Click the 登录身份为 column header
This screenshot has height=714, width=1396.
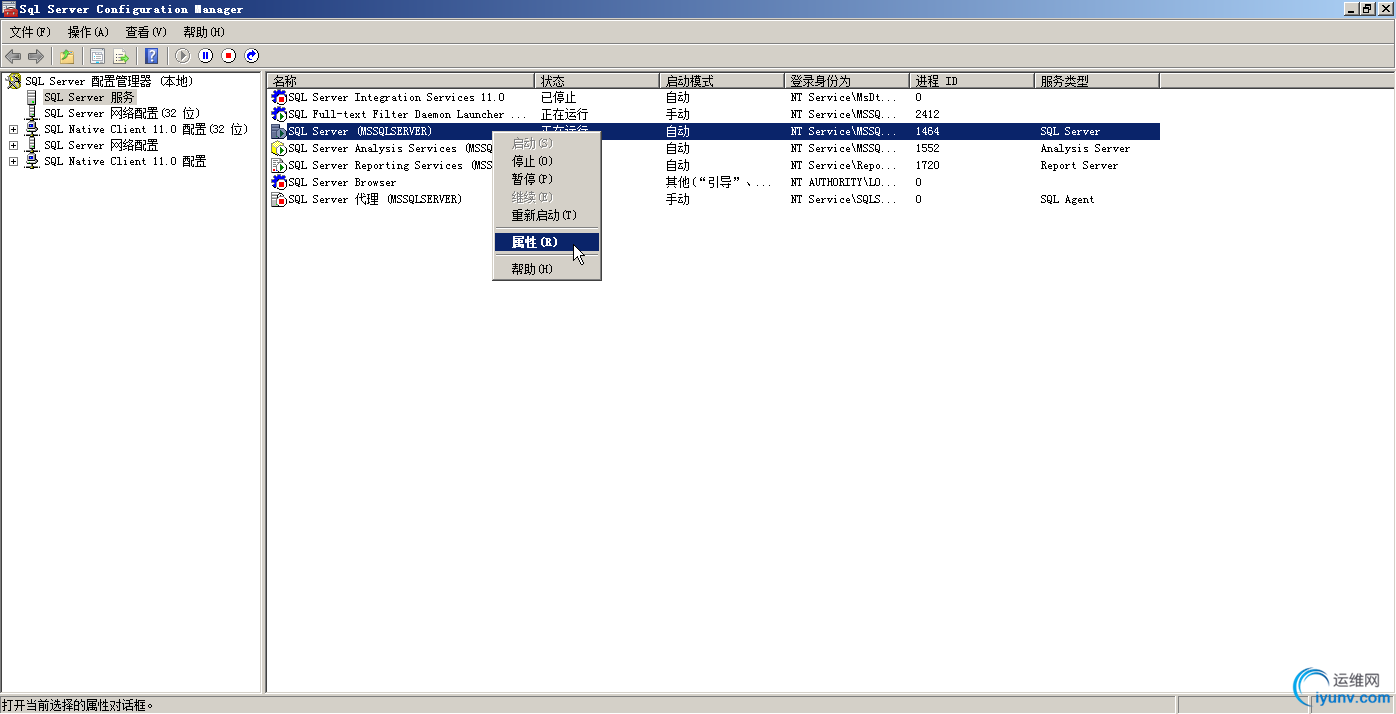click(x=847, y=80)
